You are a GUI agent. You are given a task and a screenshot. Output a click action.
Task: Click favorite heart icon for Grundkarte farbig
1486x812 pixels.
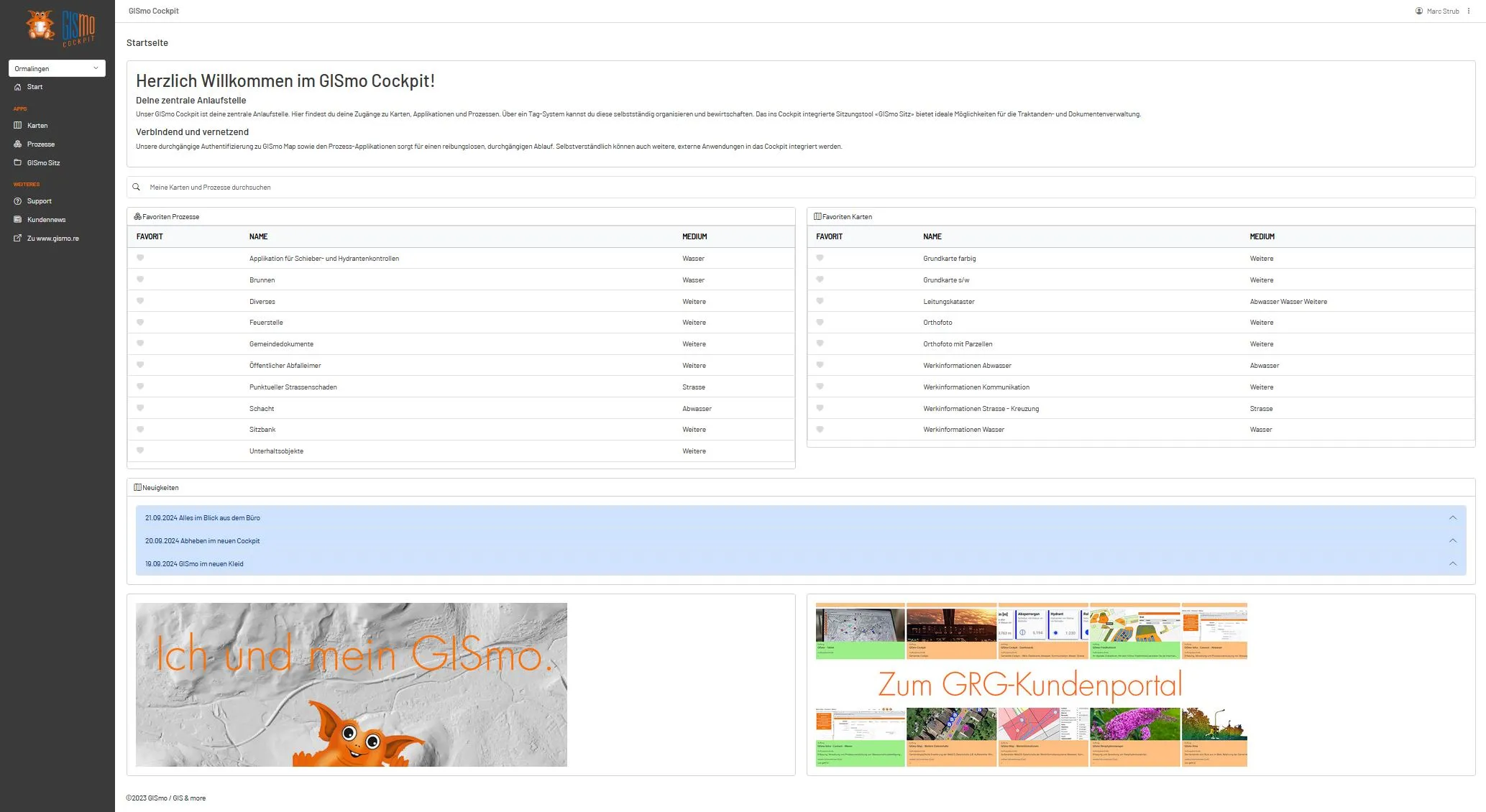(820, 257)
